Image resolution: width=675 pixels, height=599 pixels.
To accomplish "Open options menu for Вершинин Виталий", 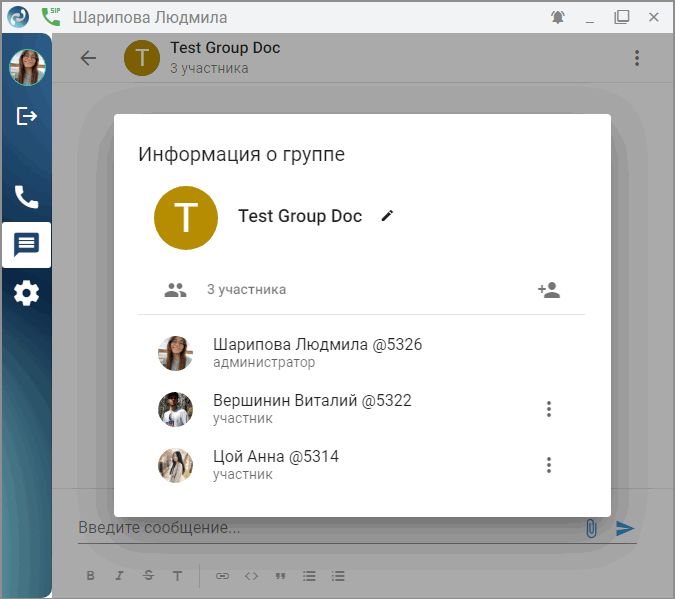I will (x=548, y=409).
